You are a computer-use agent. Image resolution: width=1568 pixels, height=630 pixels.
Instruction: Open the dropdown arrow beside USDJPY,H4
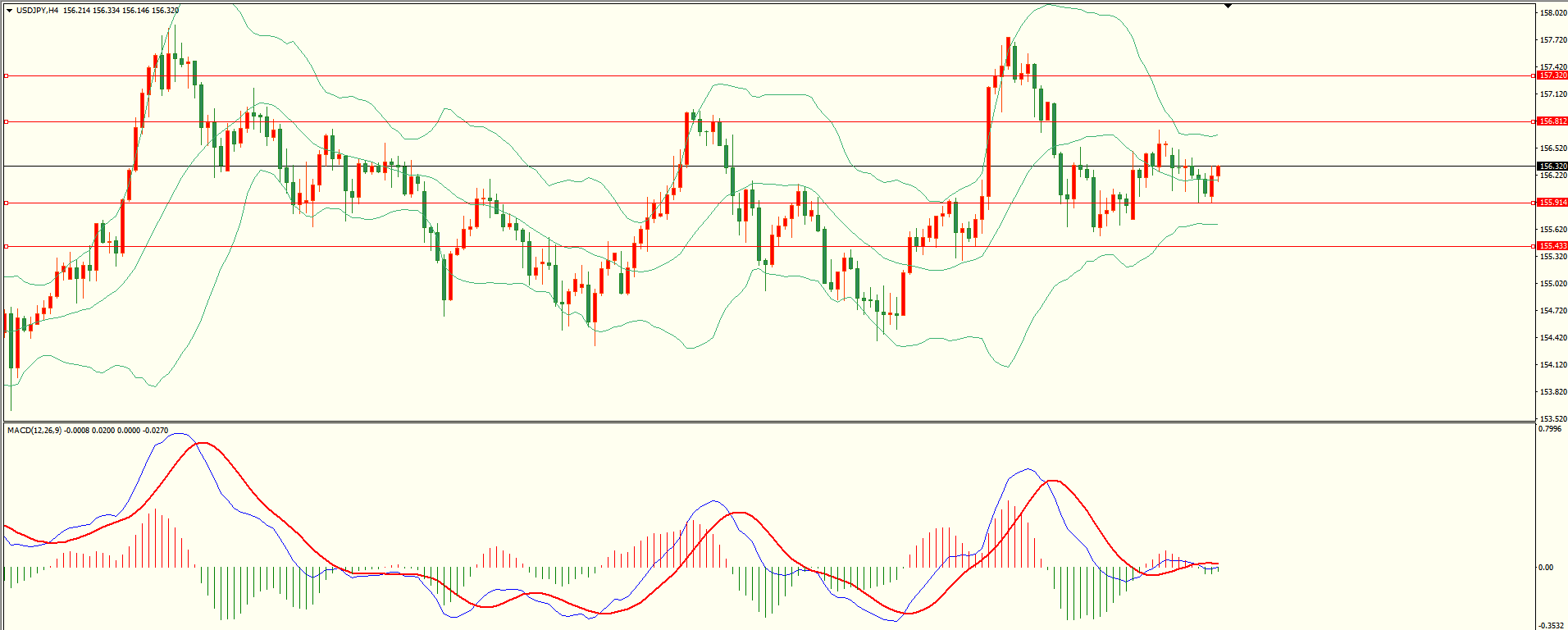tap(10, 11)
